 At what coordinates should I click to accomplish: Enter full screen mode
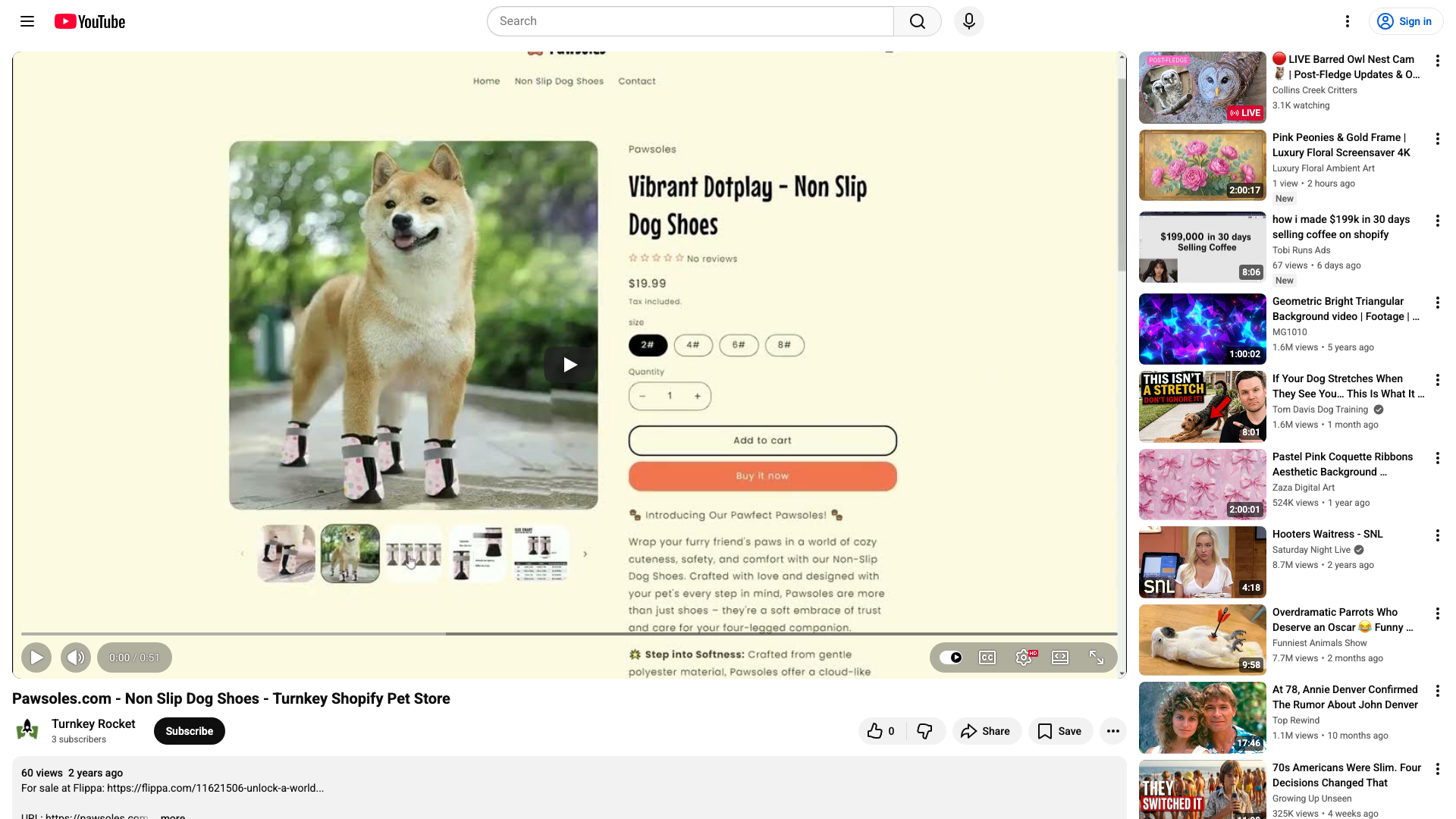click(1097, 657)
